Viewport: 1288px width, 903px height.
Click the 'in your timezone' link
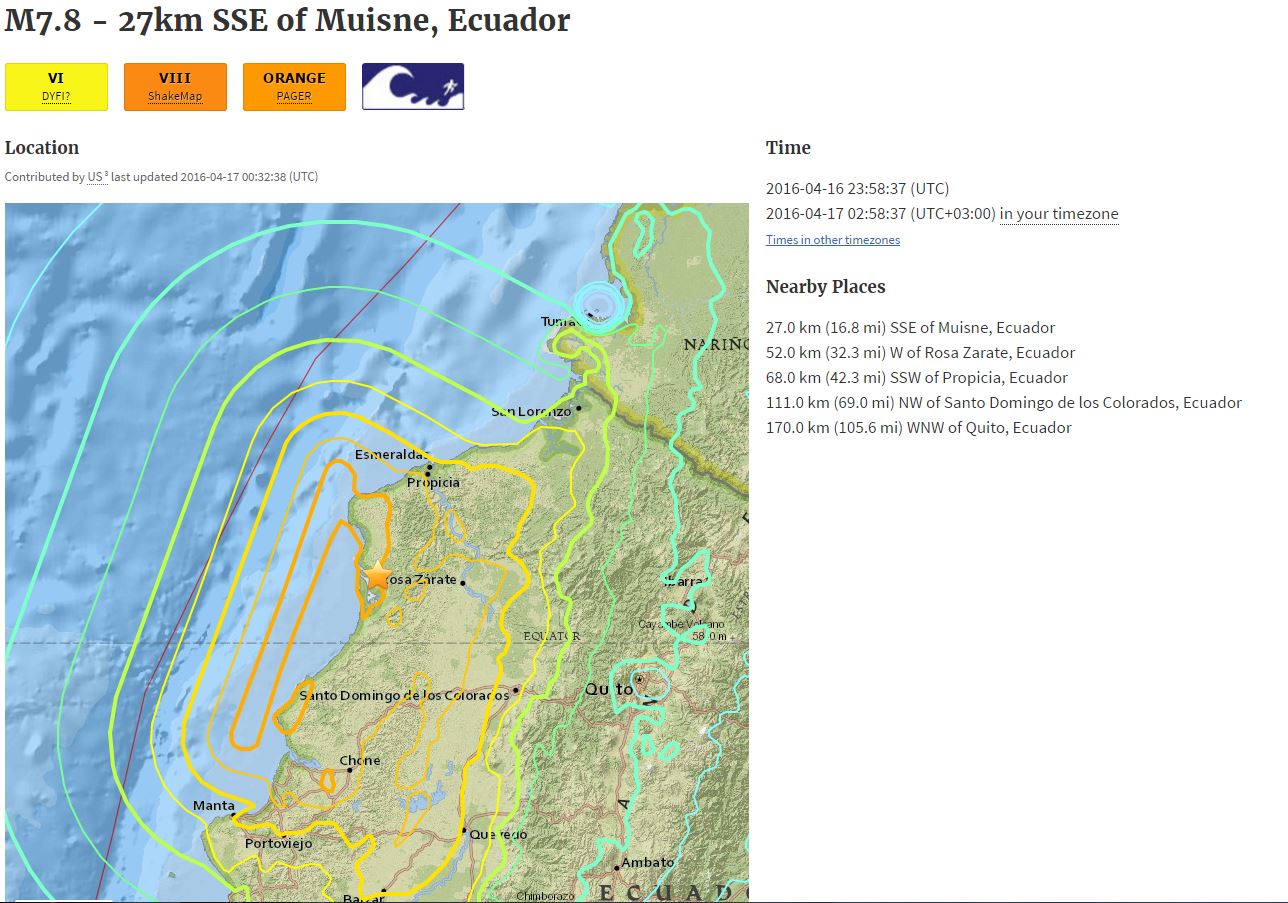[1059, 214]
